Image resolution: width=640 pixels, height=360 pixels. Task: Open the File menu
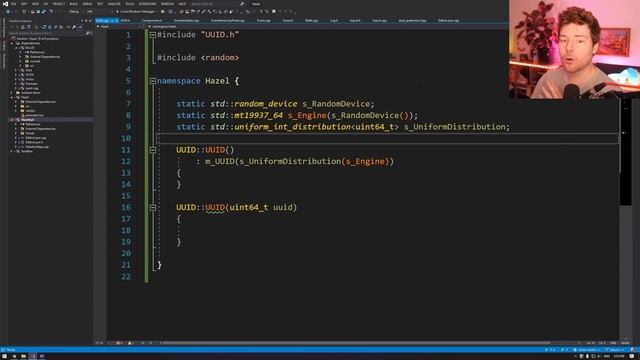pos(13,4)
